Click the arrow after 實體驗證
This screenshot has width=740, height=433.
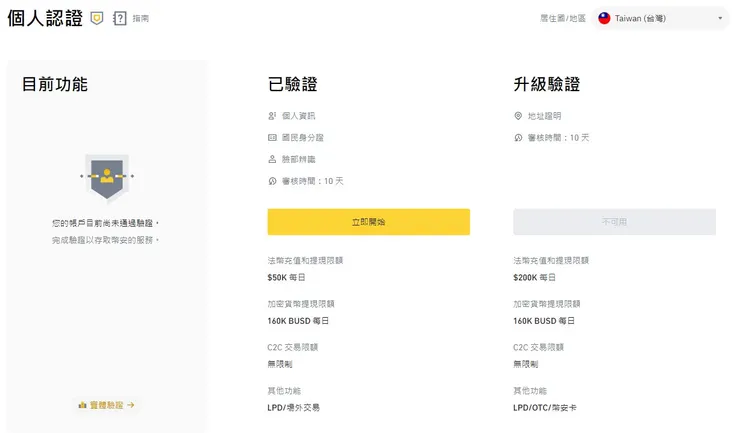pyautogui.click(x=131, y=405)
